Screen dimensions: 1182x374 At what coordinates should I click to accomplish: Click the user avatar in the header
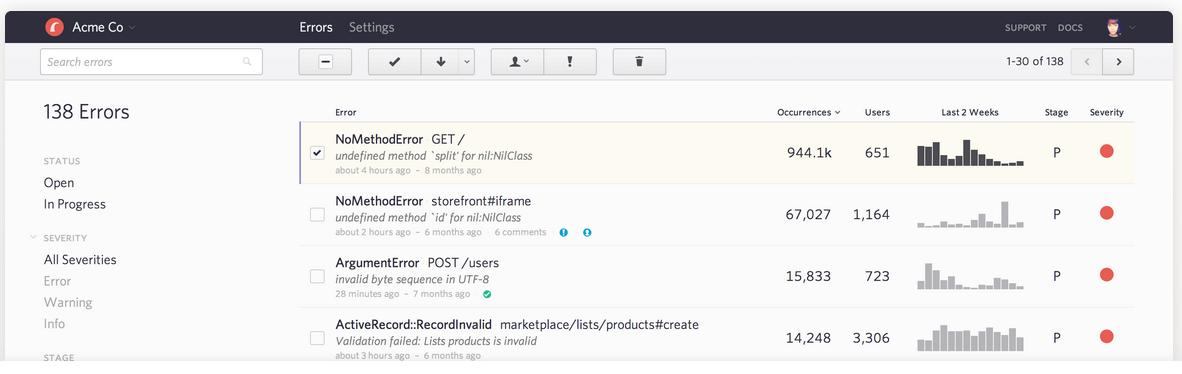point(1113,28)
